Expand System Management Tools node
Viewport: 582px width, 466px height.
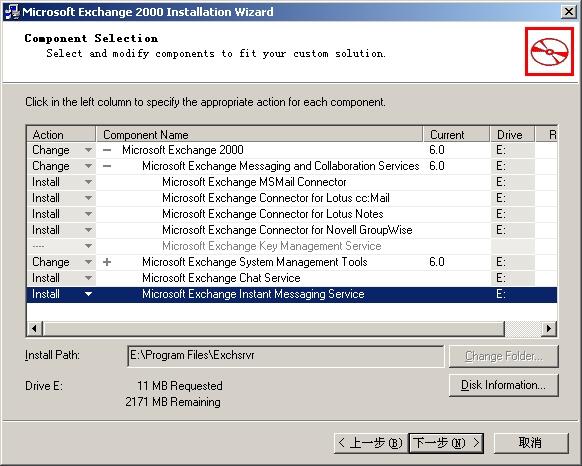click(x=107, y=262)
